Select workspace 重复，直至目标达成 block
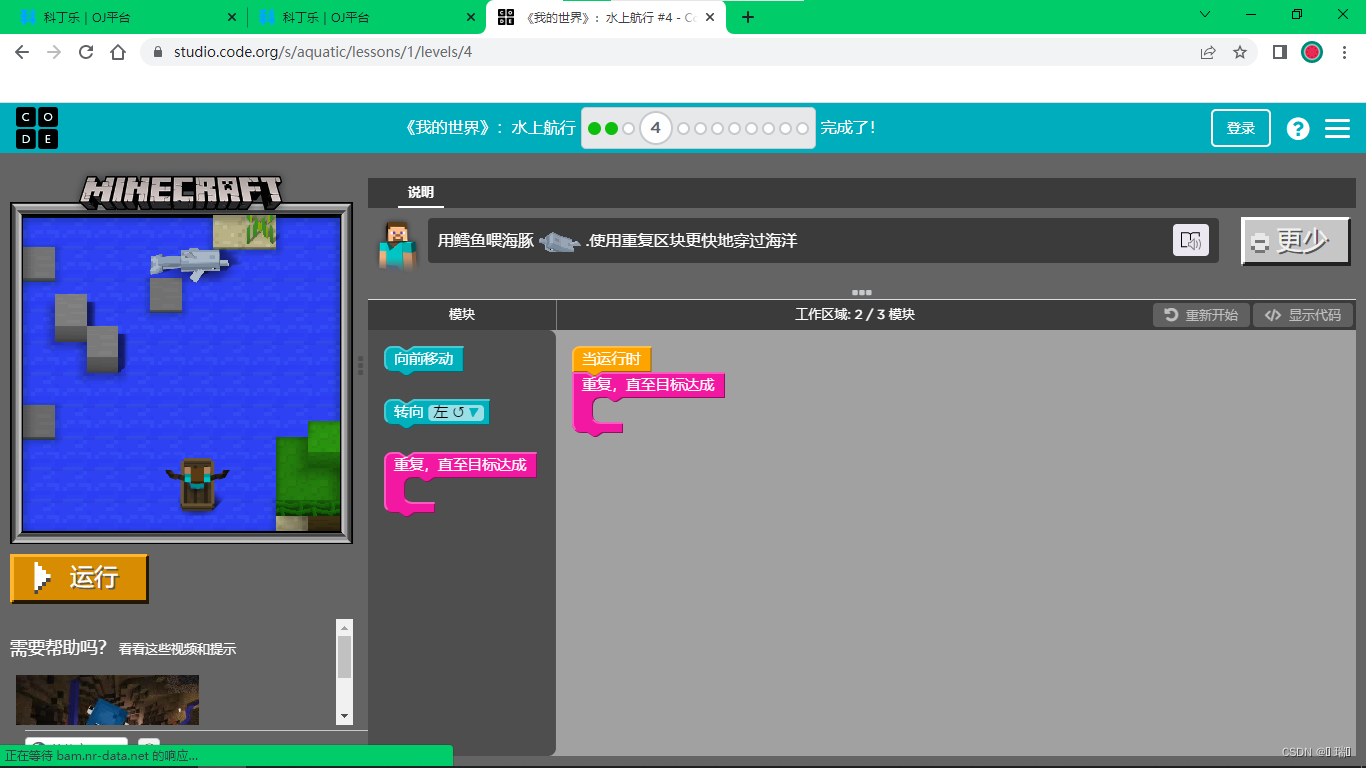Viewport: 1366px width, 768px height. 648,402
